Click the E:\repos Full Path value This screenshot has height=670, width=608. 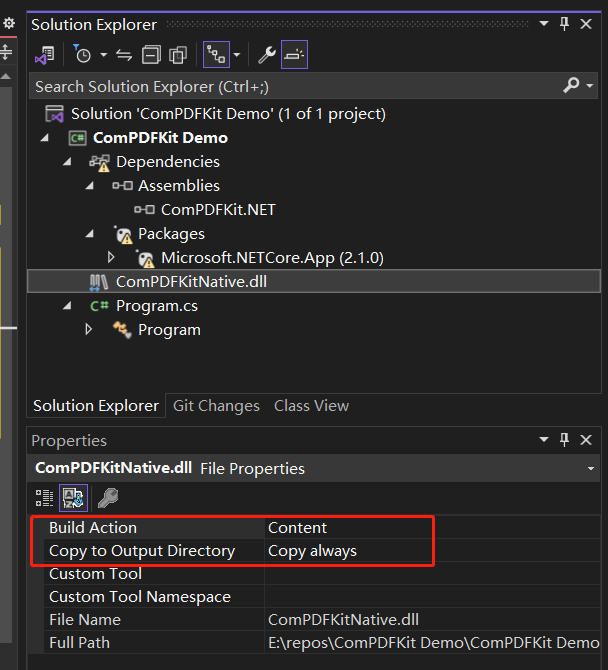pyautogui.click(x=433, y=643)
